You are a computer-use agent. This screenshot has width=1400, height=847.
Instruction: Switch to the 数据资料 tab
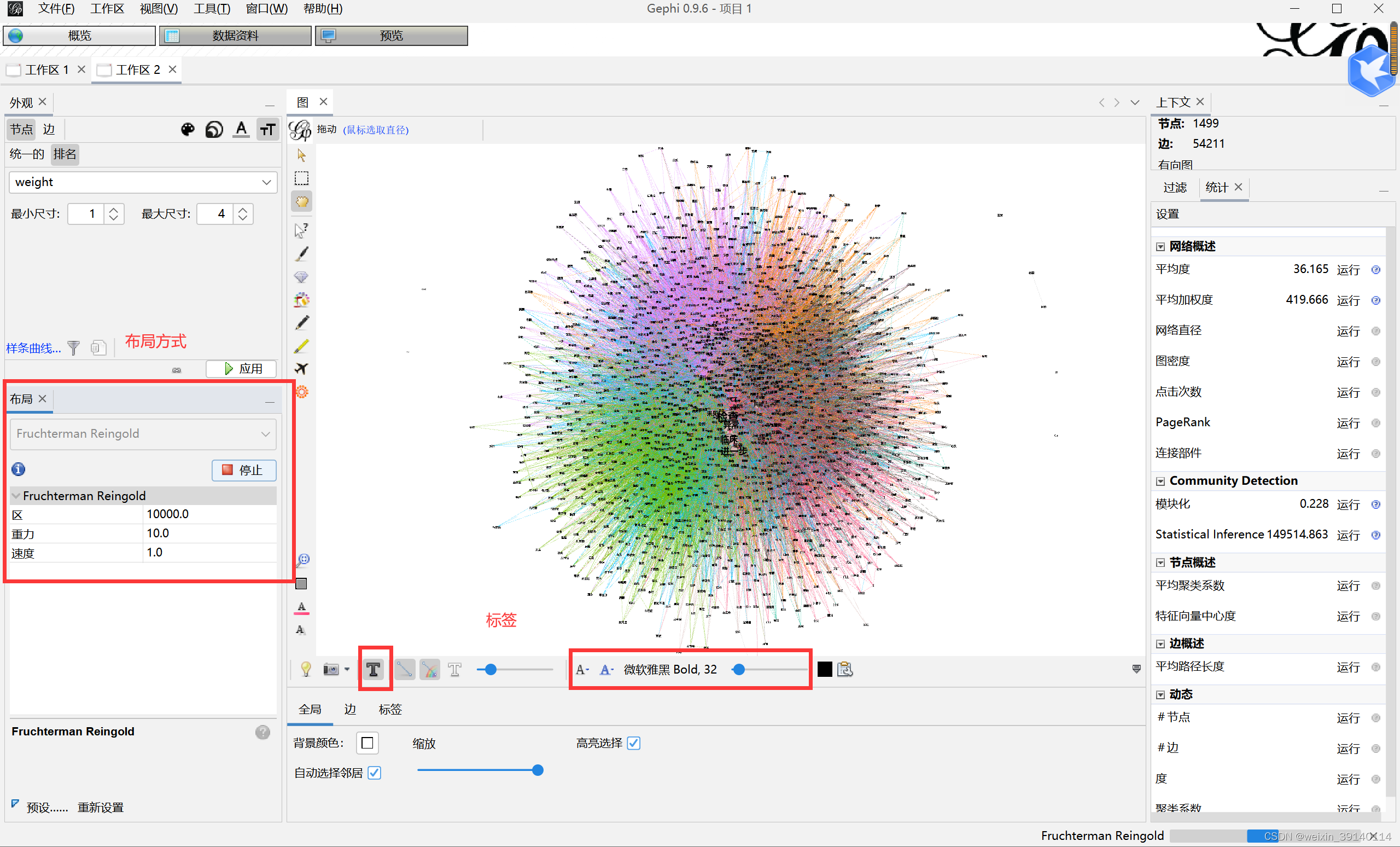[x=235, y=36]
